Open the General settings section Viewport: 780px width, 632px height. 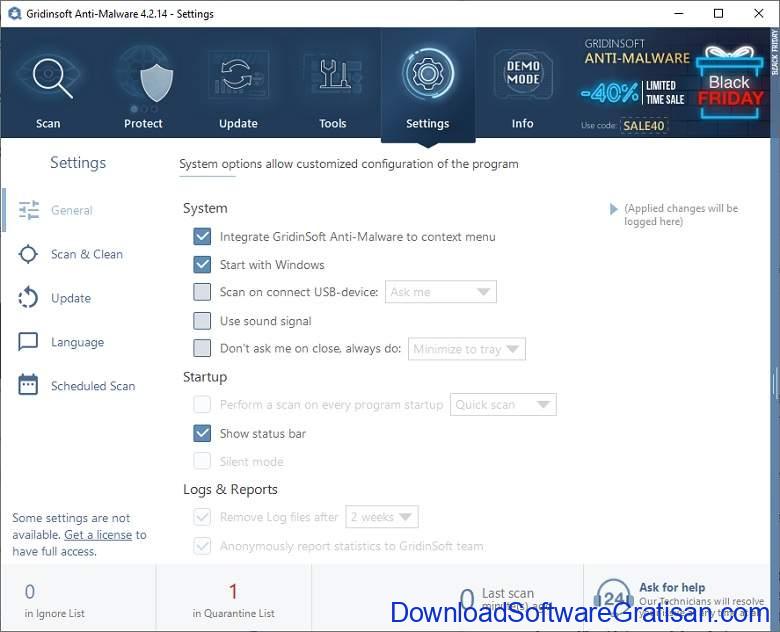(72, 210)
